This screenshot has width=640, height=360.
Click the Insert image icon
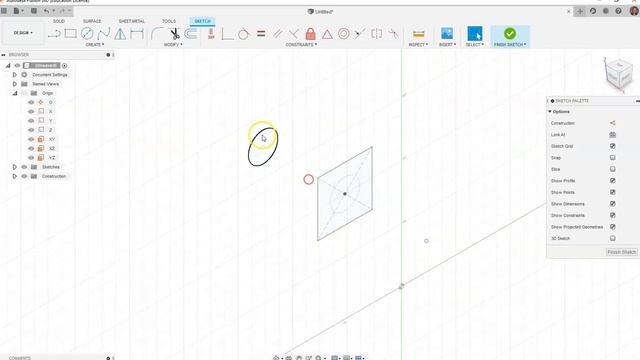[447, 33]
